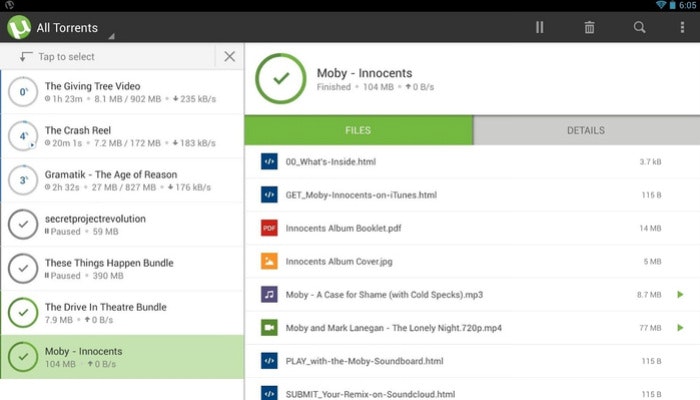Open The Crash Reel torrent
Viewport: 700px width, 400px height.
122,136
